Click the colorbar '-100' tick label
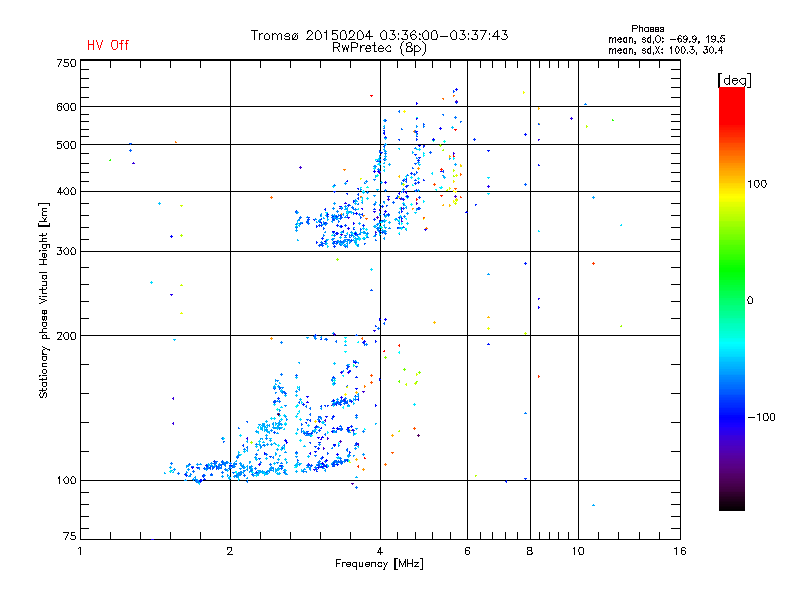This screenshot has height=600, width=800. tap(761, 417)
